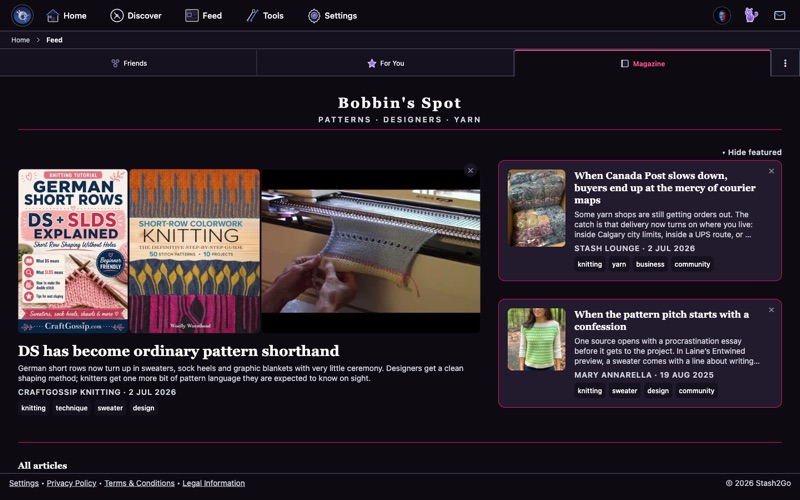Click the Canada Post article summary text
This screenshot has height=500, width=800.
coord(663,224)
